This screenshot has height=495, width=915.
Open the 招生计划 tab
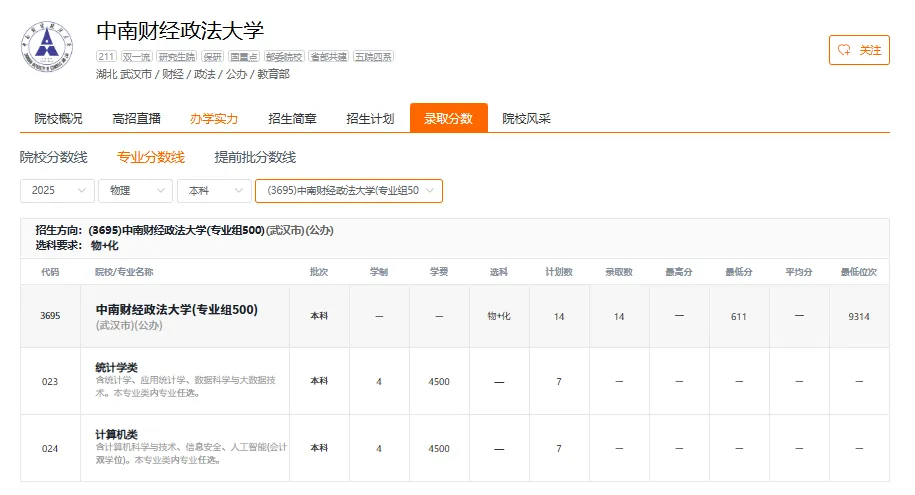point(370,118)
